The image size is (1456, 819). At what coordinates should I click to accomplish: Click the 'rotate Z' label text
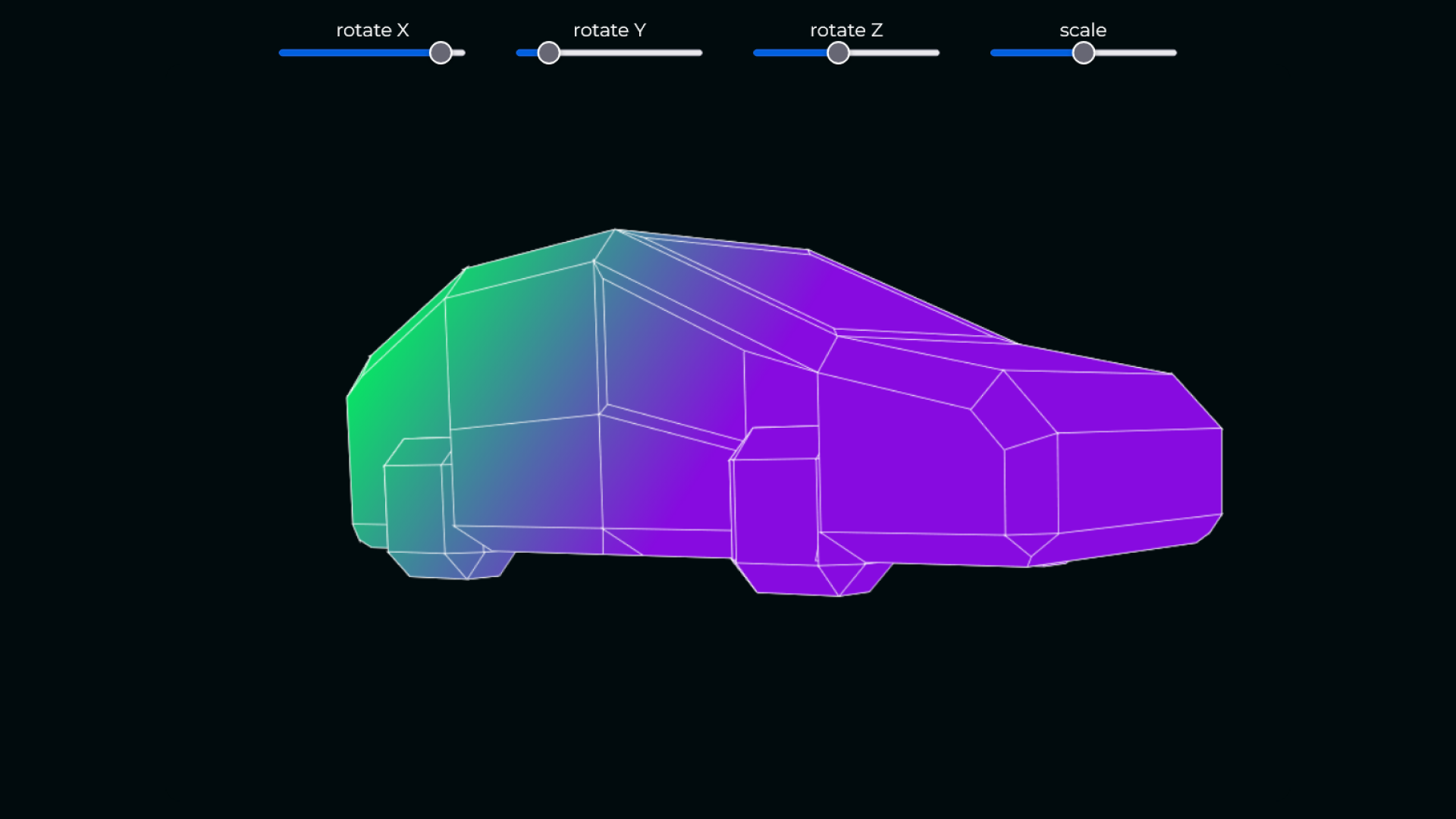pyautogui.click(x=846, y=30)
